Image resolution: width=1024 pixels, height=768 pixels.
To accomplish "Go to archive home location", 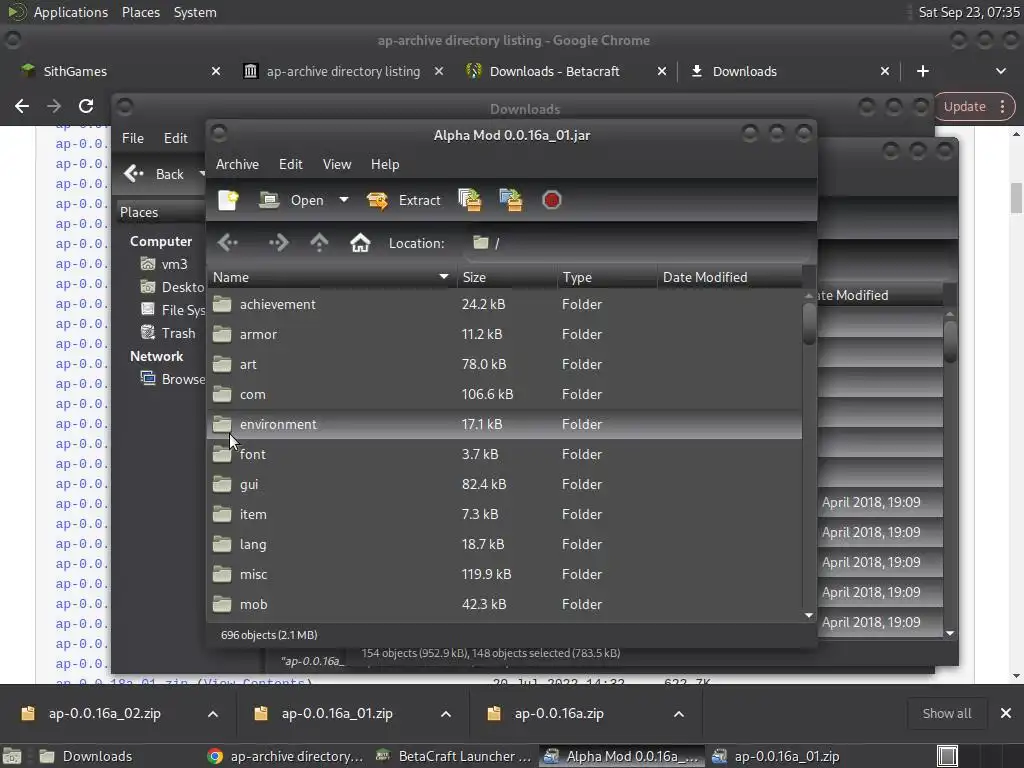I will pos(360,243).
